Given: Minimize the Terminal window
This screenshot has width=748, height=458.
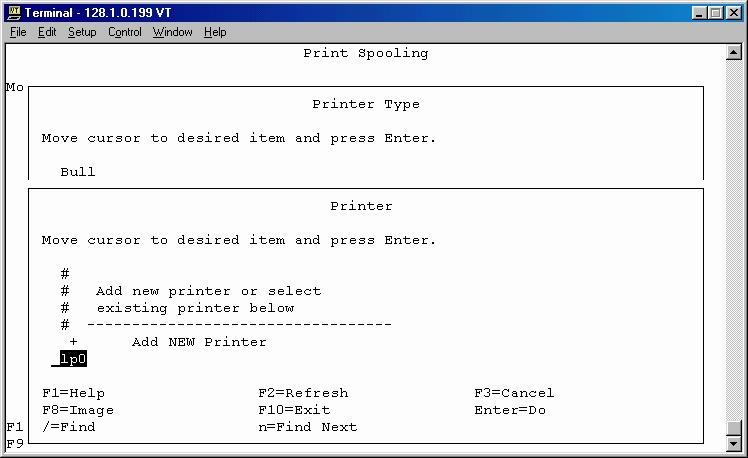Looking at the screenshot, I should pyautogui.click(x=699, y=13).
